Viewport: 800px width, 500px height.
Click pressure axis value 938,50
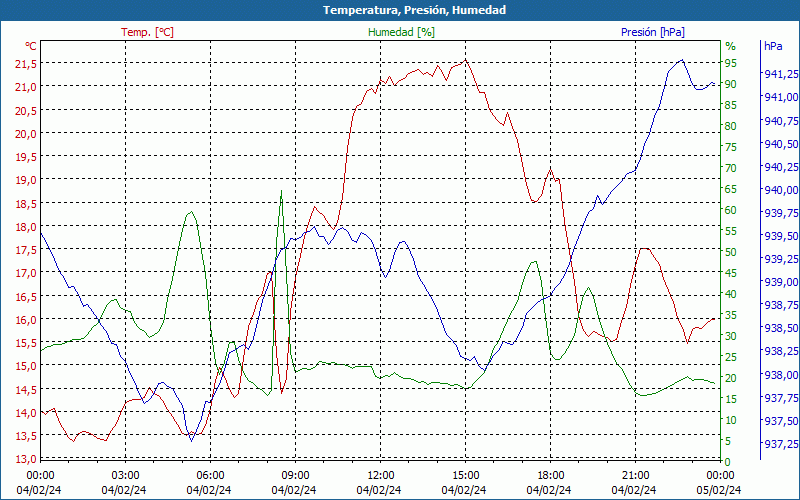tap(781, 328)
